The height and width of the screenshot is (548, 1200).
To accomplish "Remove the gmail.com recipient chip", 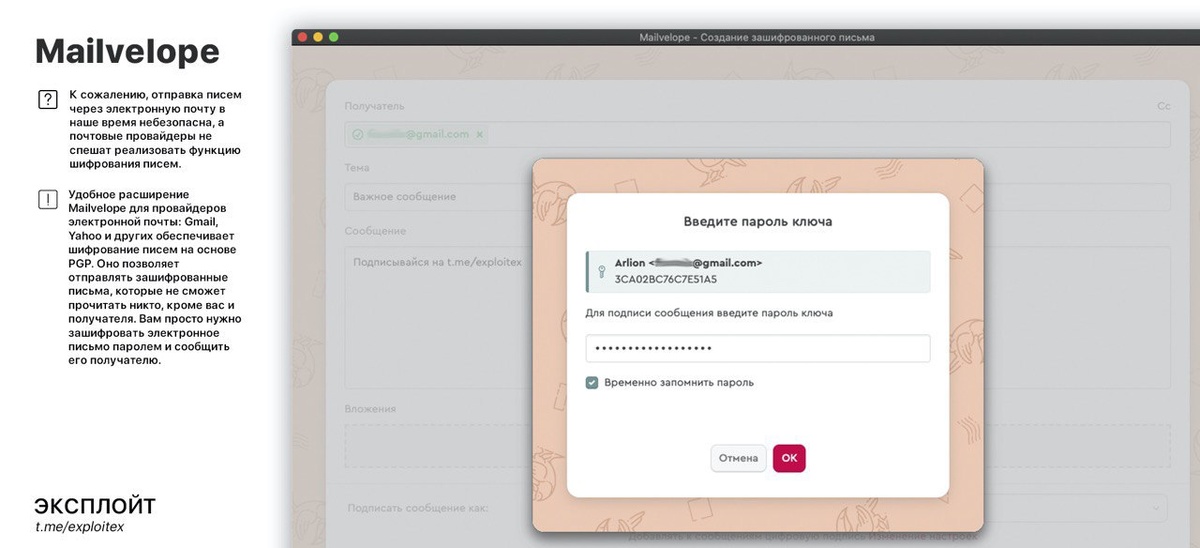I will click(479, 134).
